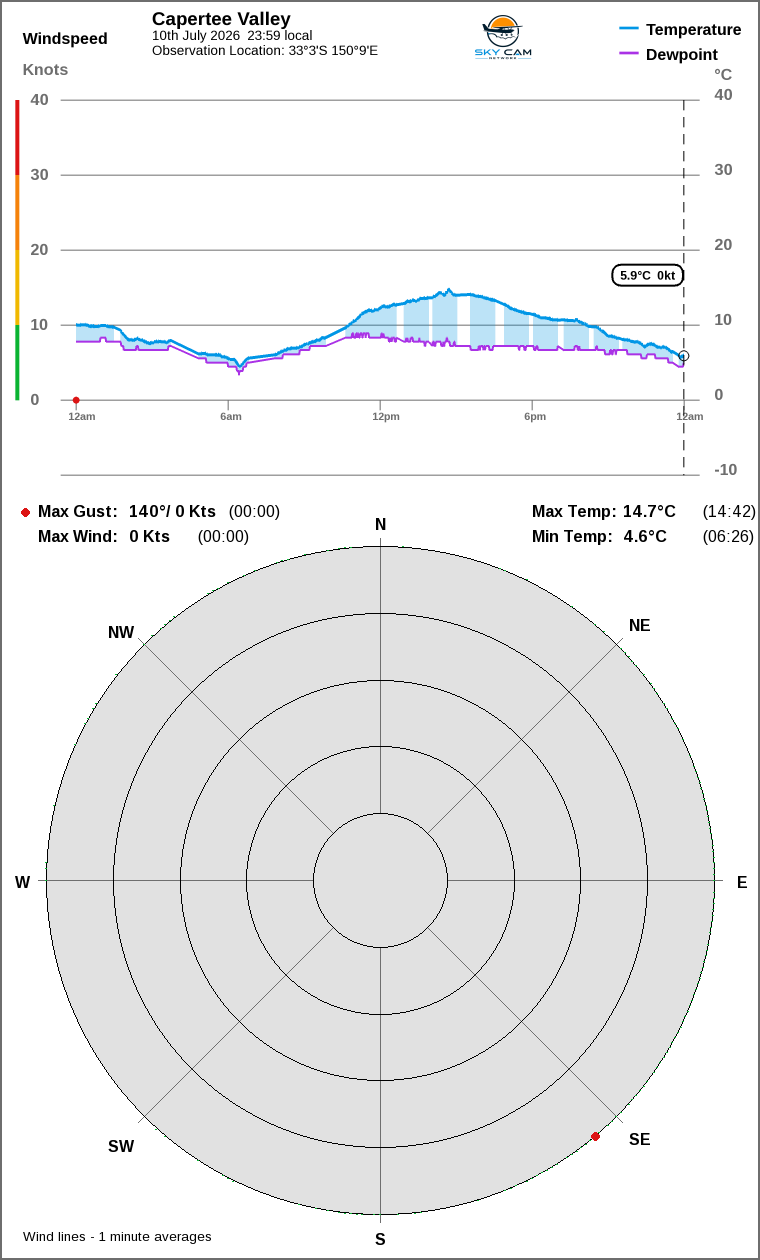
Task: Click the E compass label
Action: 742,882
